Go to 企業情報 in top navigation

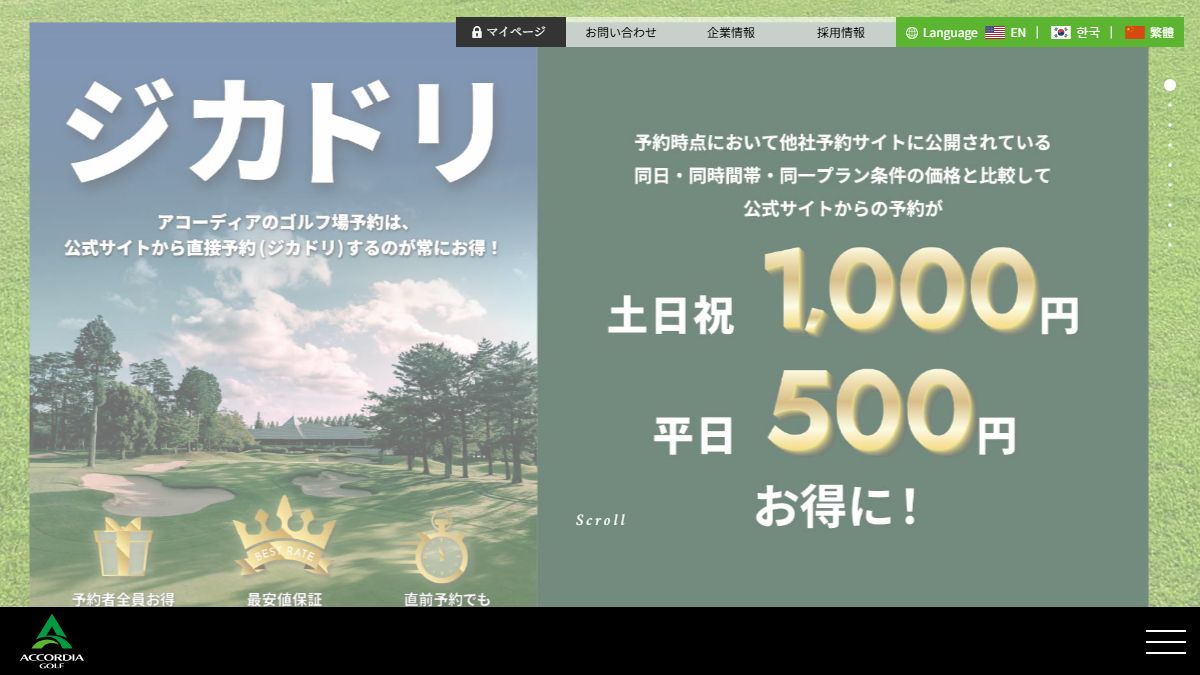731,32
